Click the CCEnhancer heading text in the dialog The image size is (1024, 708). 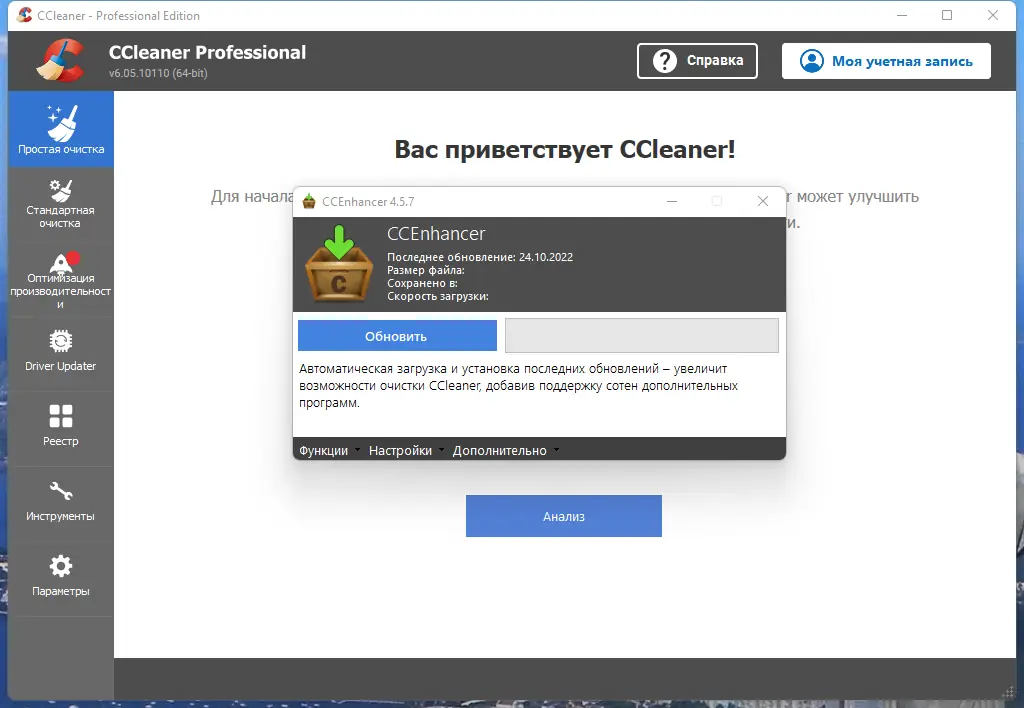pyautogui.click(x=436, y=234)
